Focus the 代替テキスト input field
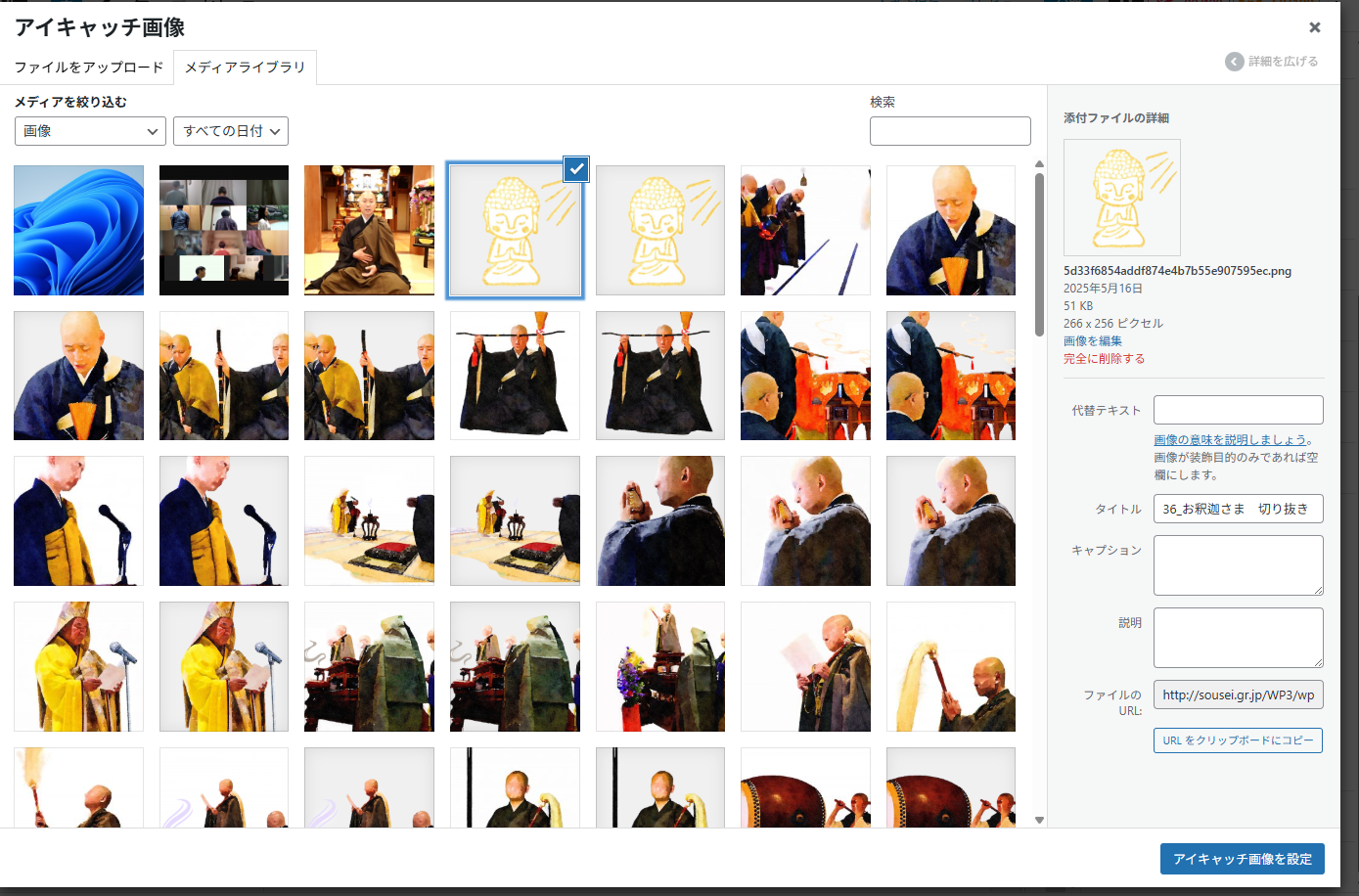The image size is (1359, 896). (x=1238, y=410)
